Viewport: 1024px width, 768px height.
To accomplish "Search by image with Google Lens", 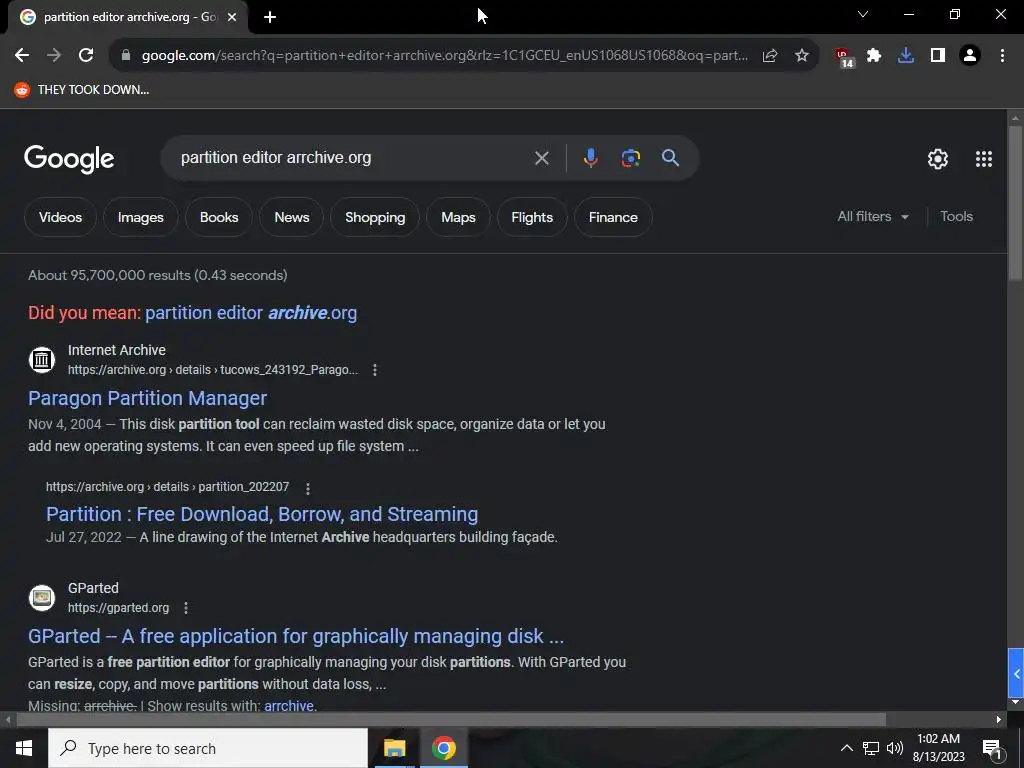I will point(630,158).
